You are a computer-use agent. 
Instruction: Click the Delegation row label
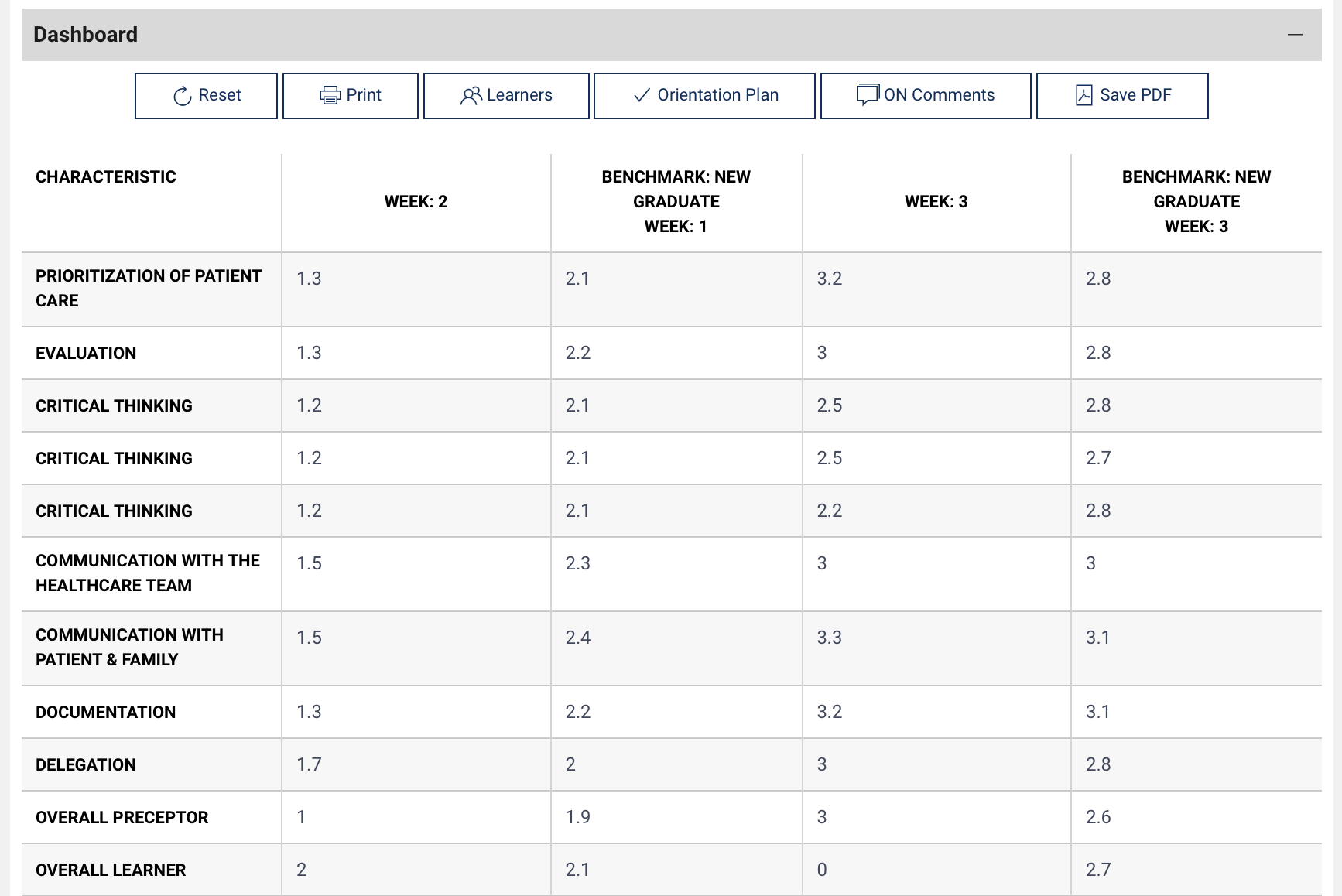pos(86,765)
